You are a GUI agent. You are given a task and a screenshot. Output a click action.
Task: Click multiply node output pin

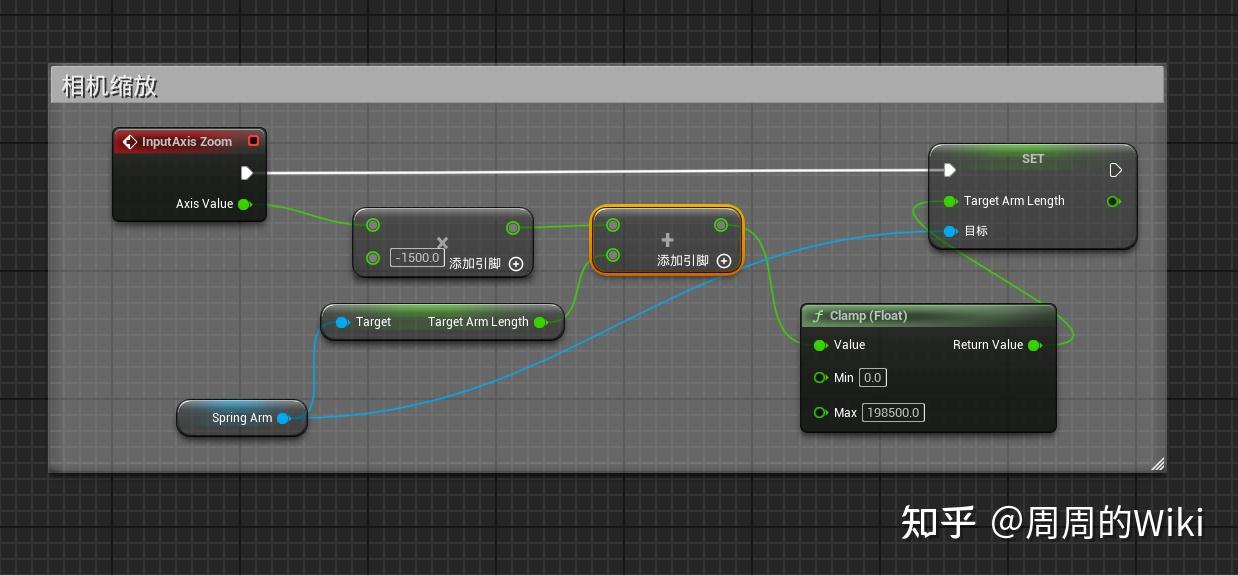pos(513,228)
